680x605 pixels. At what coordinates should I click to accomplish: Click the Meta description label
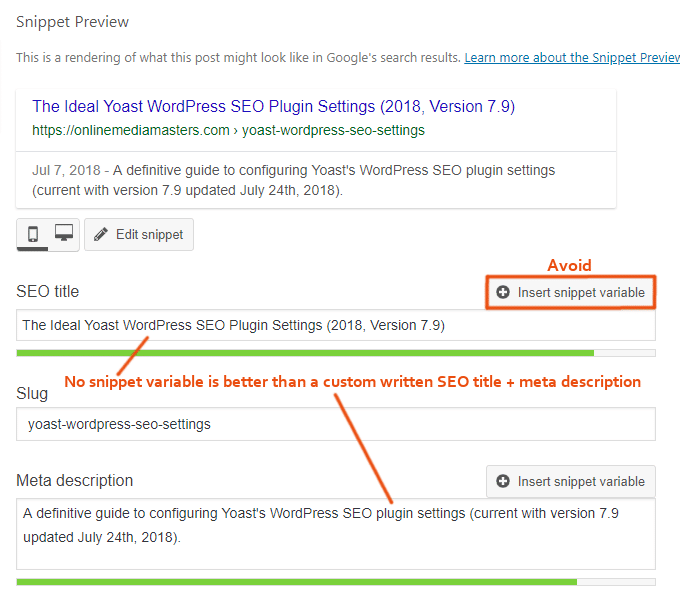(x=75, y=481)
